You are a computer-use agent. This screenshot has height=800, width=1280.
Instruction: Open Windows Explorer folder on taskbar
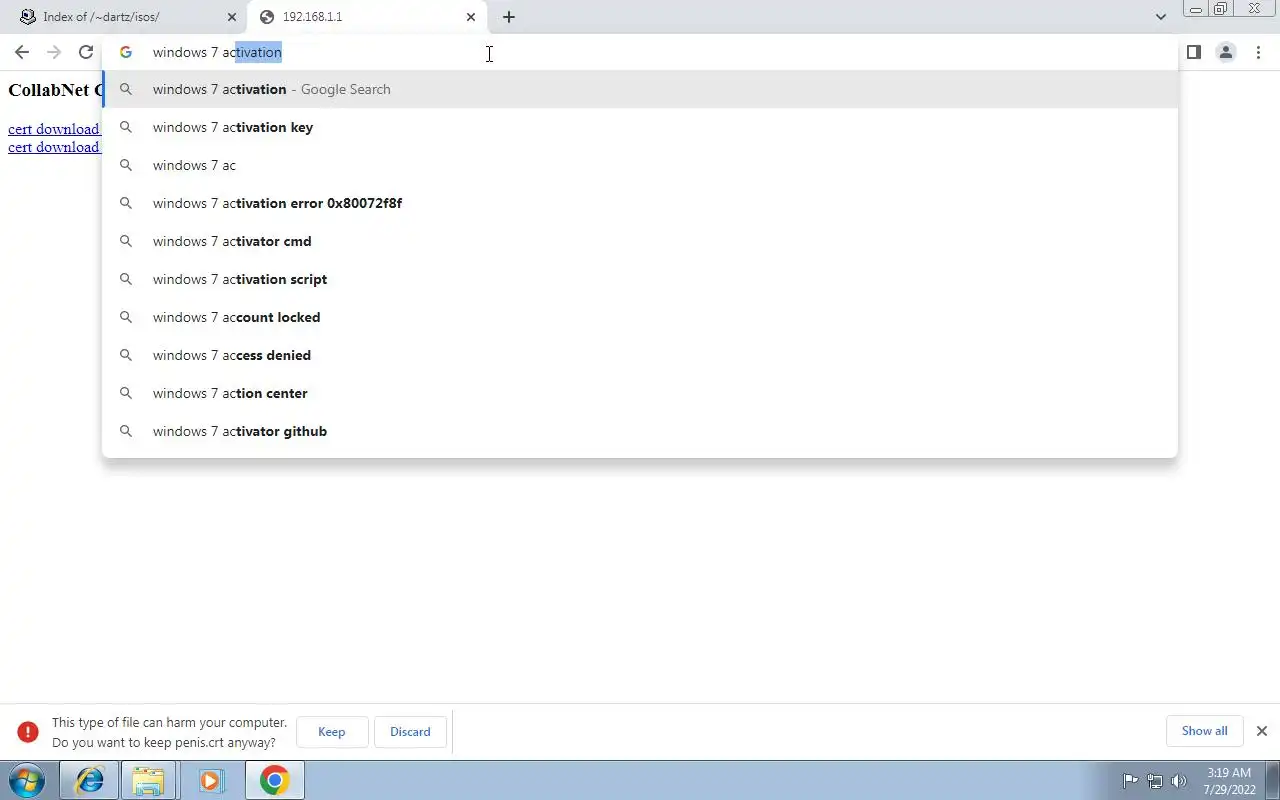[148, 780]
